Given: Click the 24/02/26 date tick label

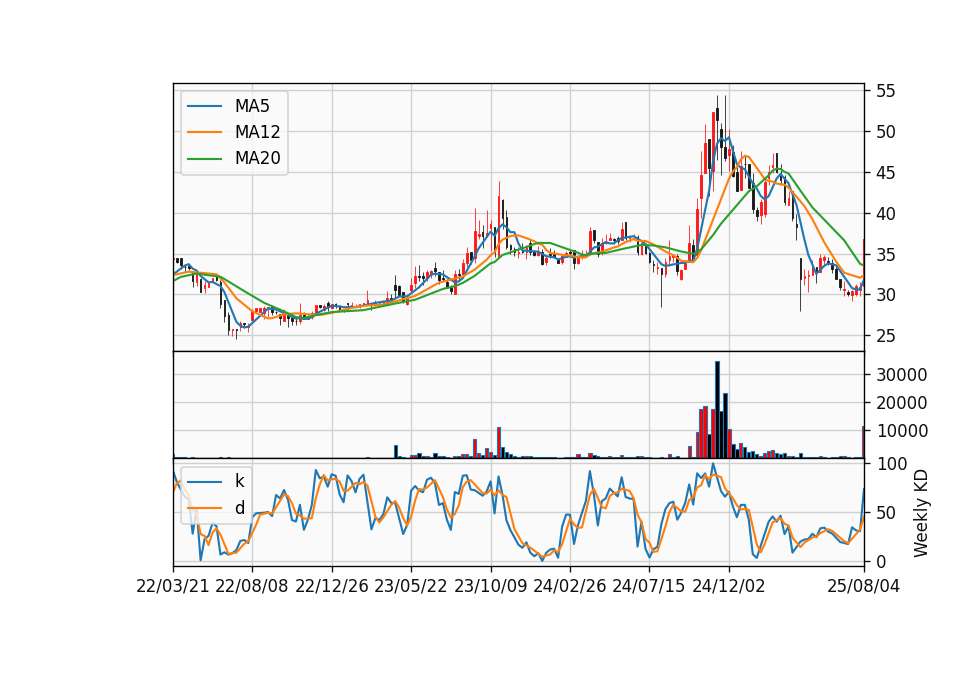Looking at the screenshot, I should point(569,586).
